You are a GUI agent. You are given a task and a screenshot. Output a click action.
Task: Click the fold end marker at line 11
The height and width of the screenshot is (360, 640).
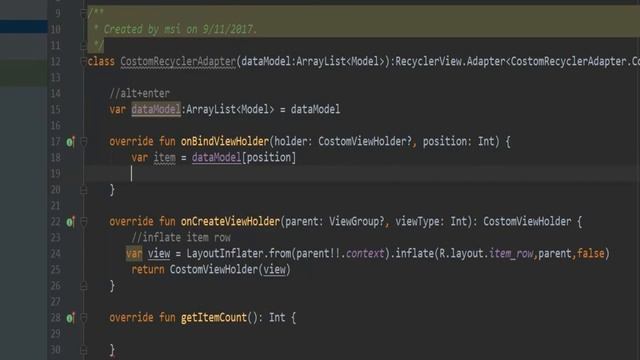pos(84,45)
